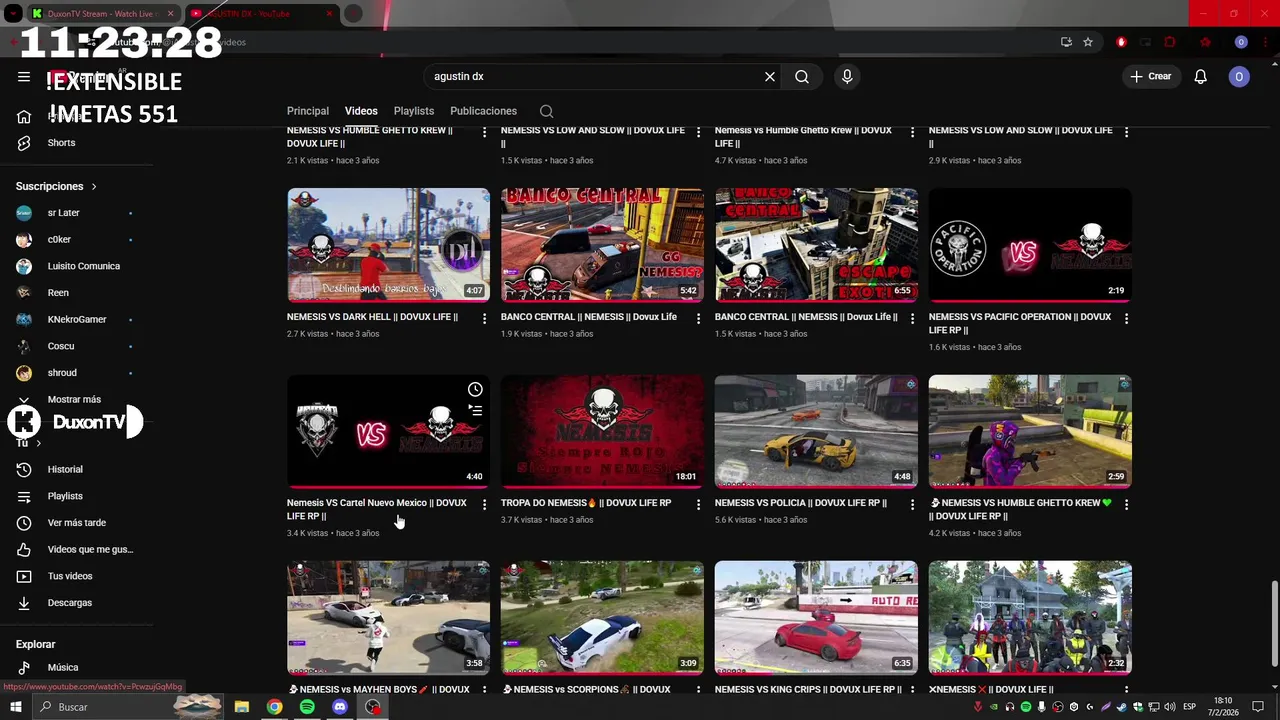Open the notifications bell
1280x720 pixels.
[1200, 77]
